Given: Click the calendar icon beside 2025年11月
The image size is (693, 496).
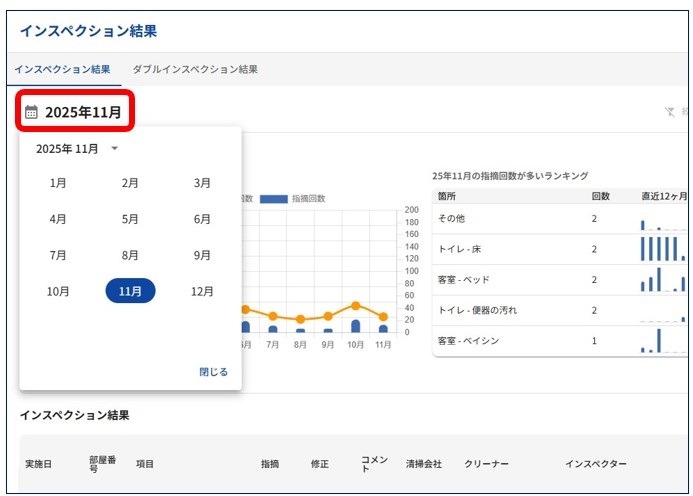Looking at the screenshot, I should (x=31, y=112).
